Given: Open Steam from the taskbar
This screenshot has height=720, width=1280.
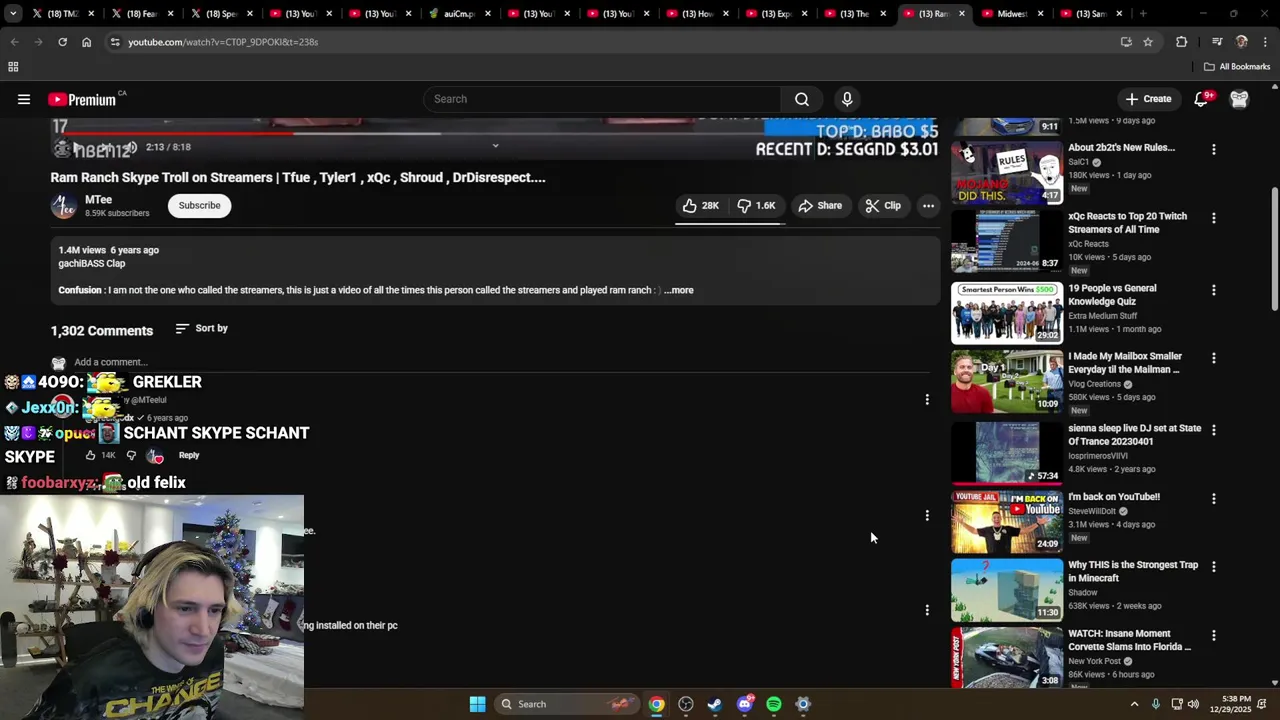Looking at the screenshot, I should pos(715,704).
